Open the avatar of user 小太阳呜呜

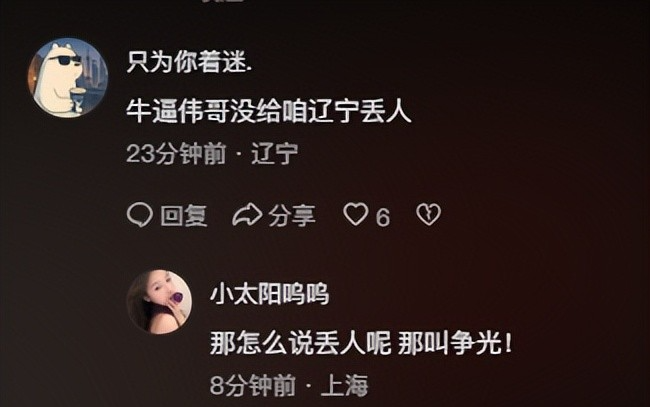click(160, 301)
